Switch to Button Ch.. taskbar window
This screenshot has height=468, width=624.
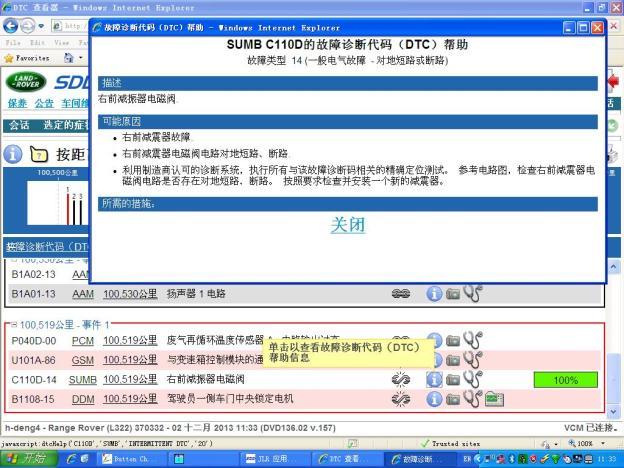point(131,459)
